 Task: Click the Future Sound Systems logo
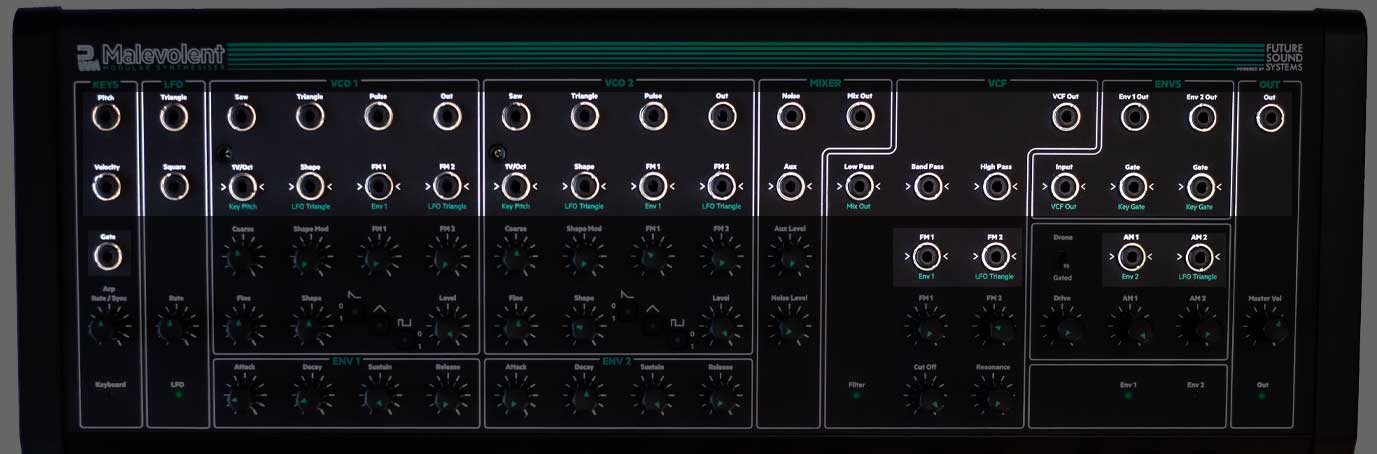(x=1284, y=57)
